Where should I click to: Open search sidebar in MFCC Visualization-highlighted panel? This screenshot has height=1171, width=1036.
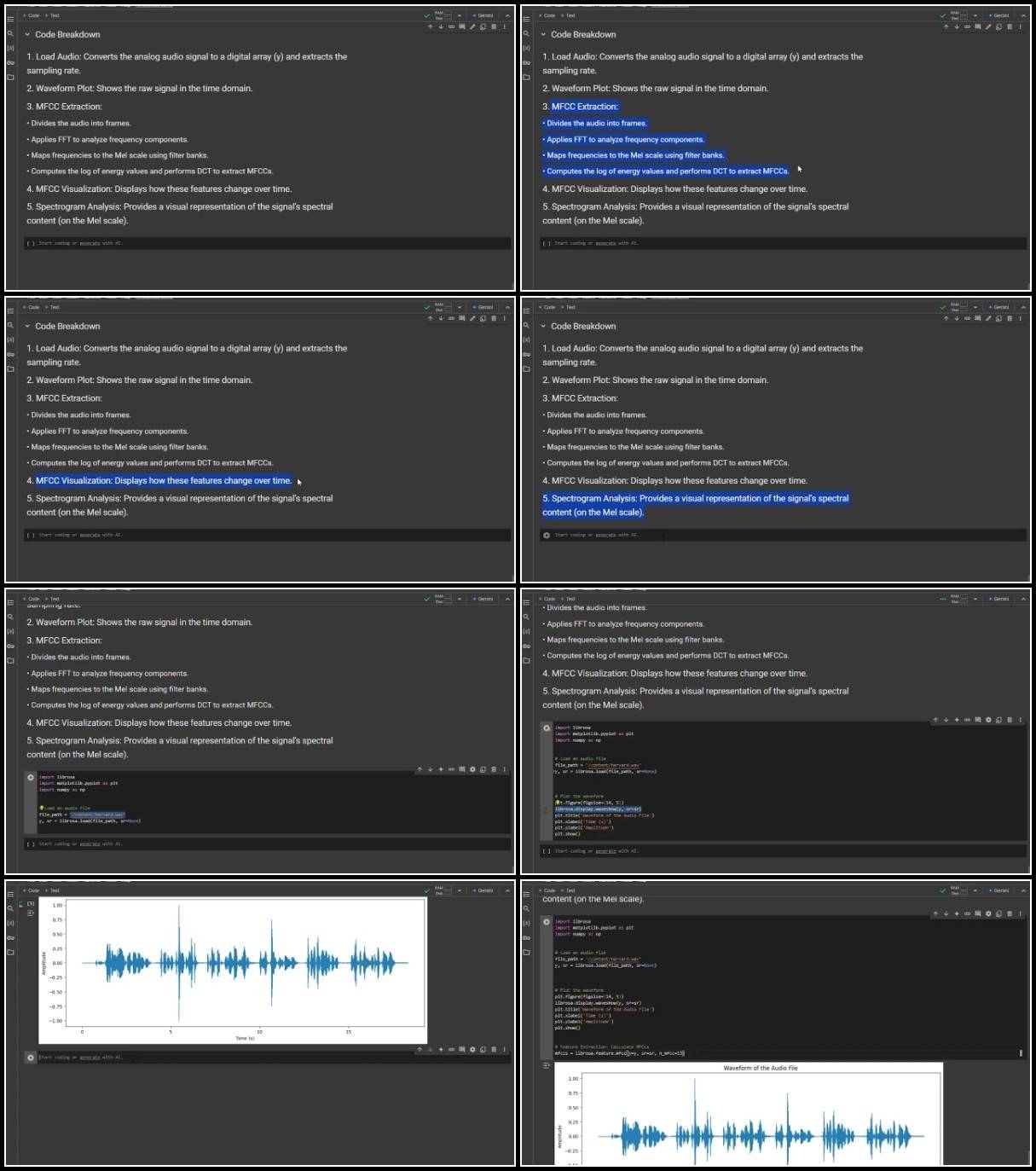click(10, 326)
